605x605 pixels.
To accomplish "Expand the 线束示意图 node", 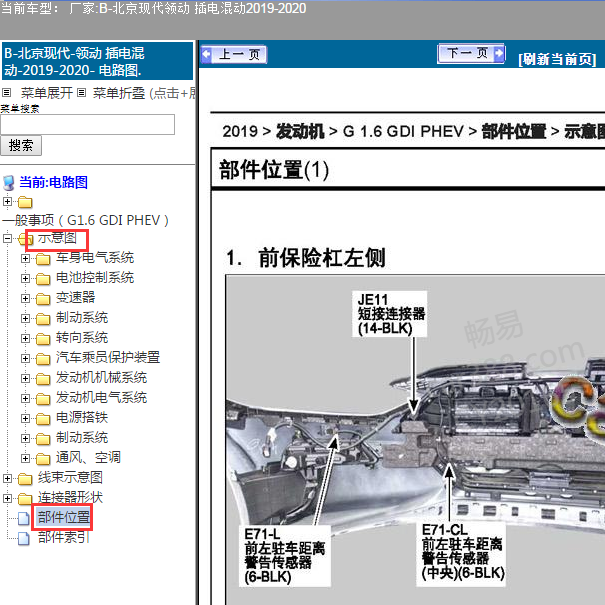I will tap(7, 479).
